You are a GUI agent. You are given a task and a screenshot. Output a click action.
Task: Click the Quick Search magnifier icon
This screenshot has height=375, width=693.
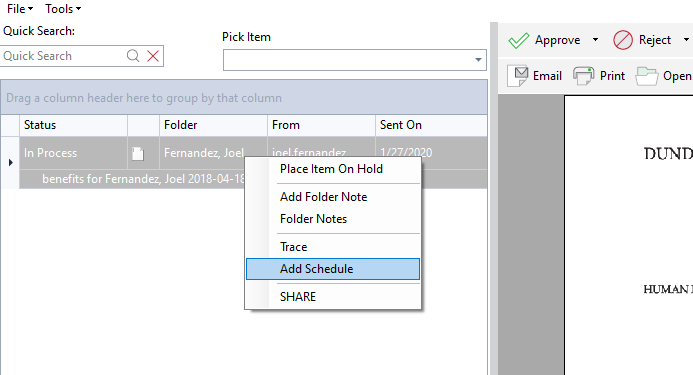pos(133,56)
